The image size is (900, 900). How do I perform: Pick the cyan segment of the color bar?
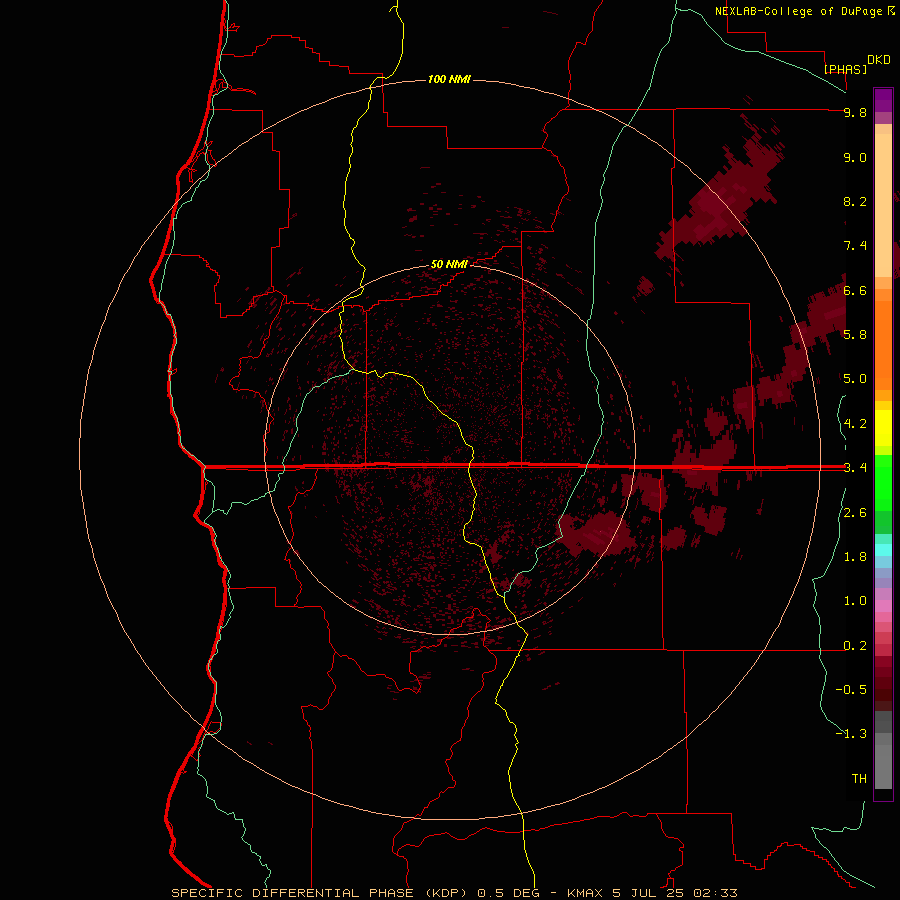point(883,550)
